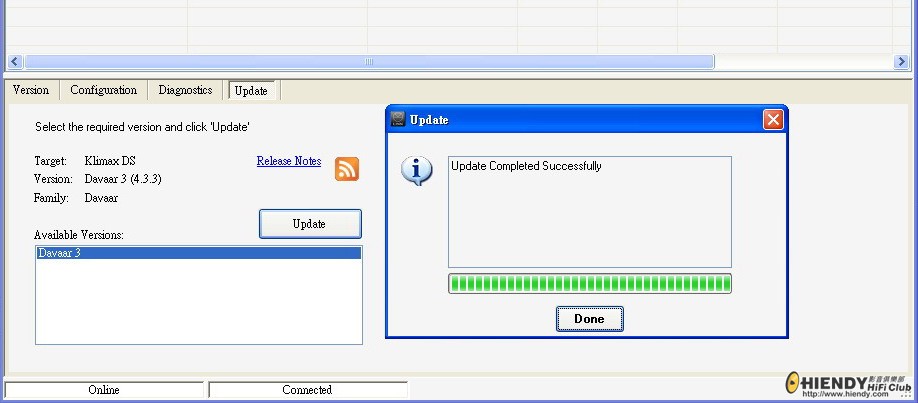Select Davaar 3 in Available Versions list
The image size is (918, 403).
(x=198, y=253)
